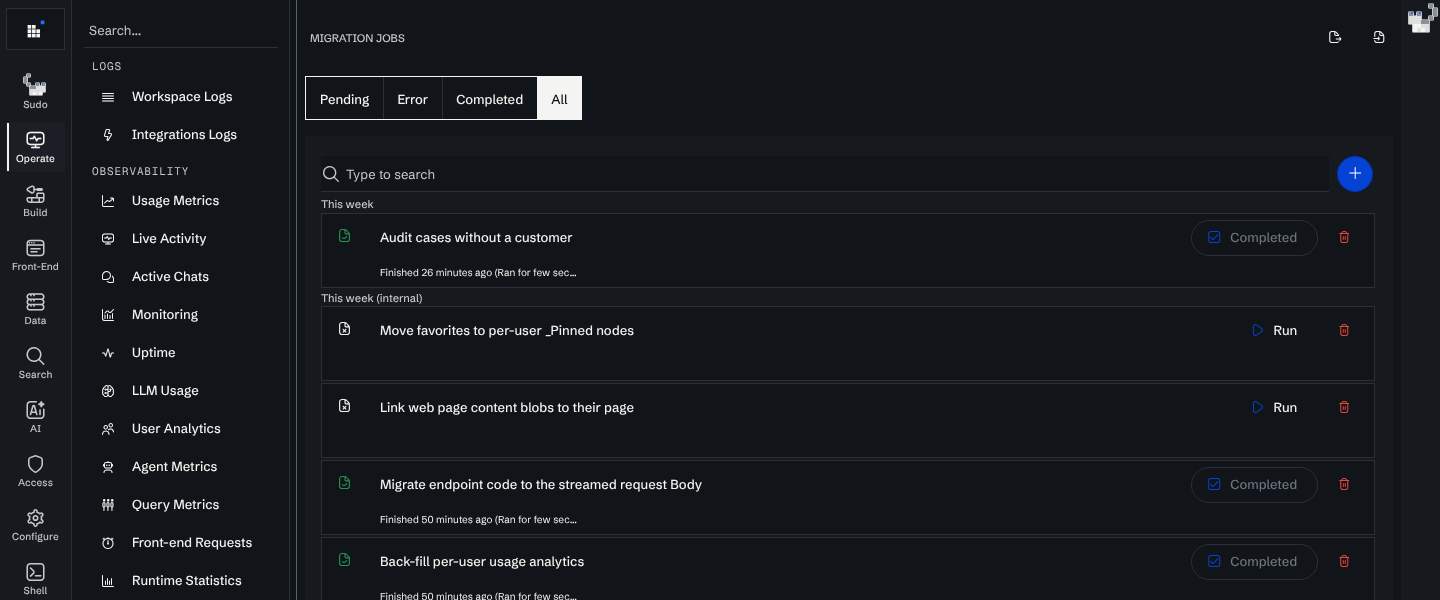Click the Workspace Logs icon
This screenshot has width=1440, height=600.
(x=108, y=97)
